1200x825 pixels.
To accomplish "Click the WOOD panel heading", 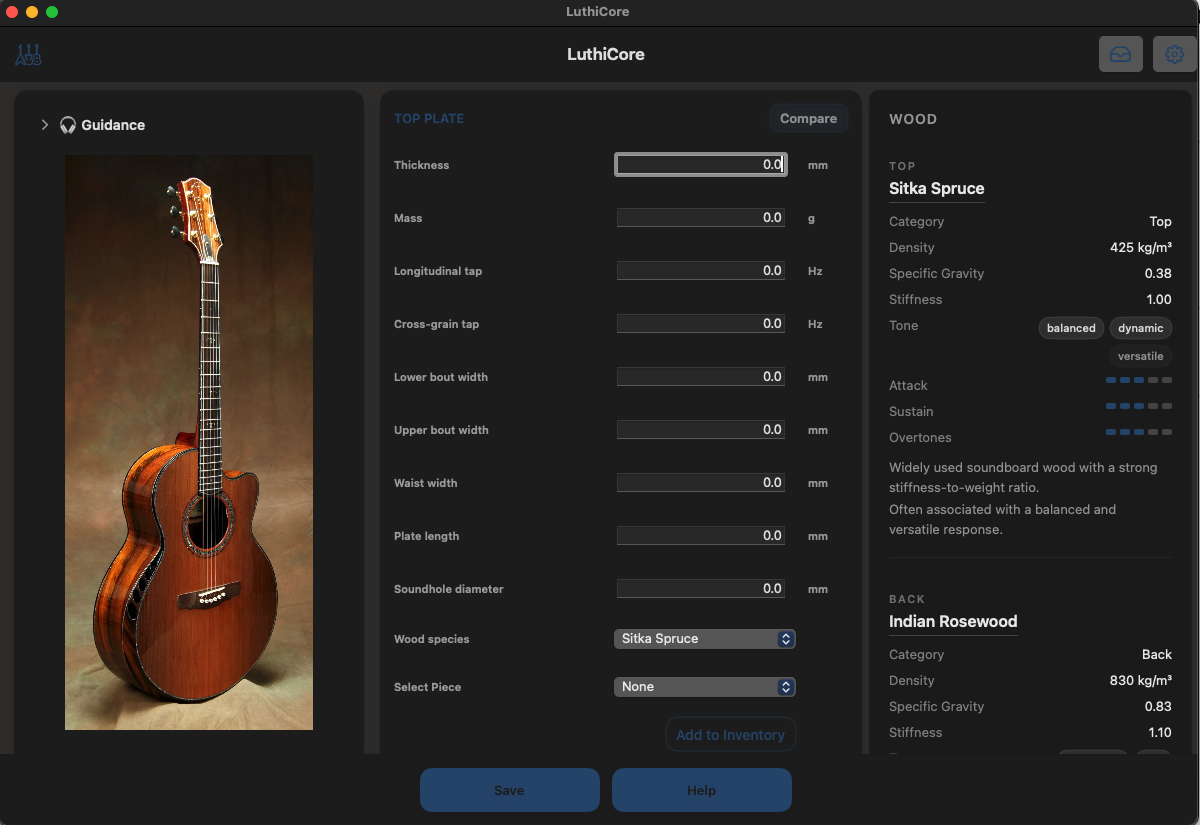I will click(913, 119).
